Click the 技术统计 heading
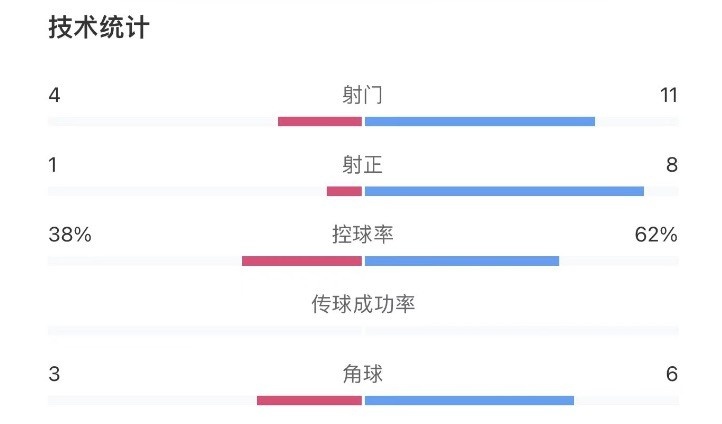The width and height of the screenshot is (722, 424). pyautogui.click(x=99, y=28)
